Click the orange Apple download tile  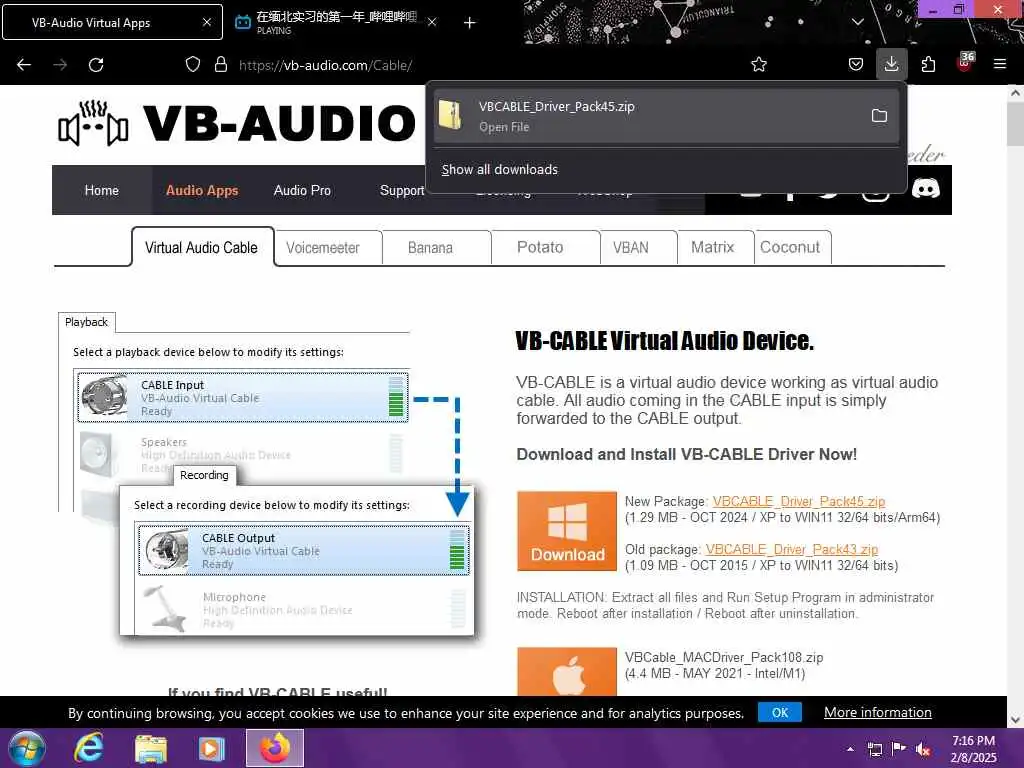567,671
